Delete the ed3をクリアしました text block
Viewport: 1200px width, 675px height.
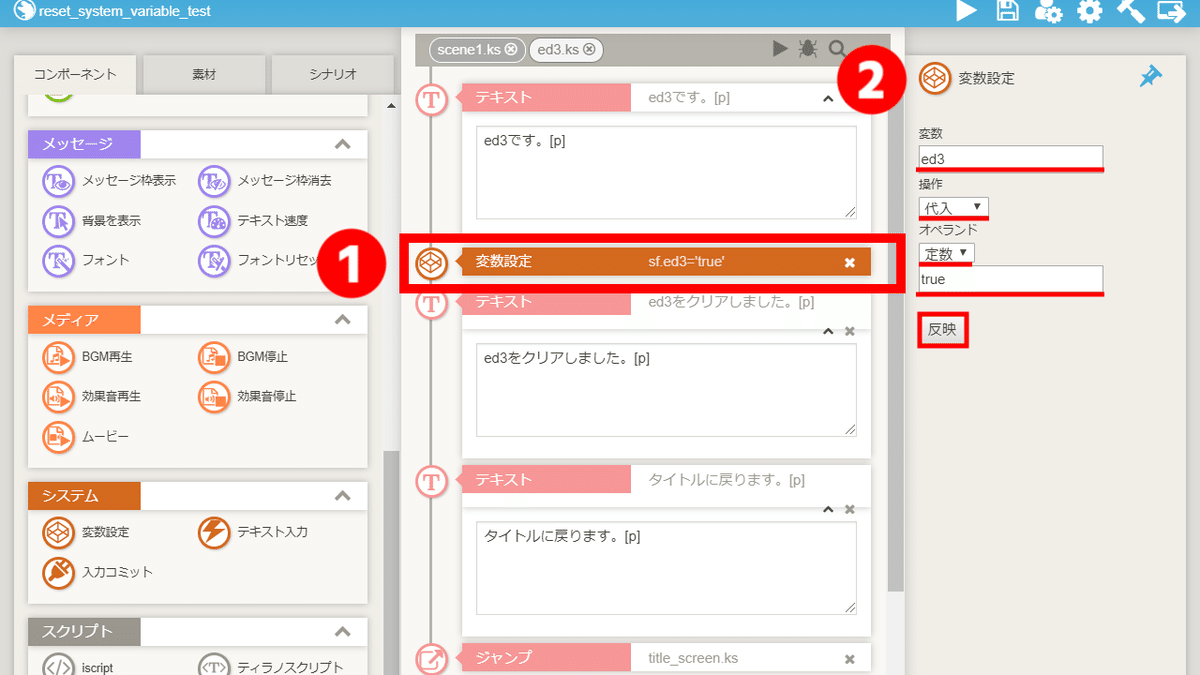pyautogui.click(x=850, y=331)
